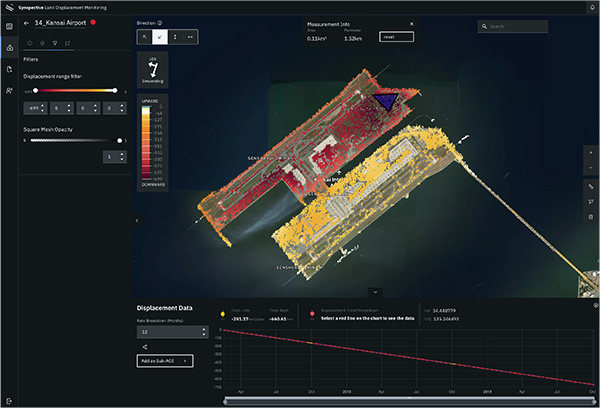This screenshot has width=600, height=408.
Task: Zoom out on the map
Action: point(590,166)
